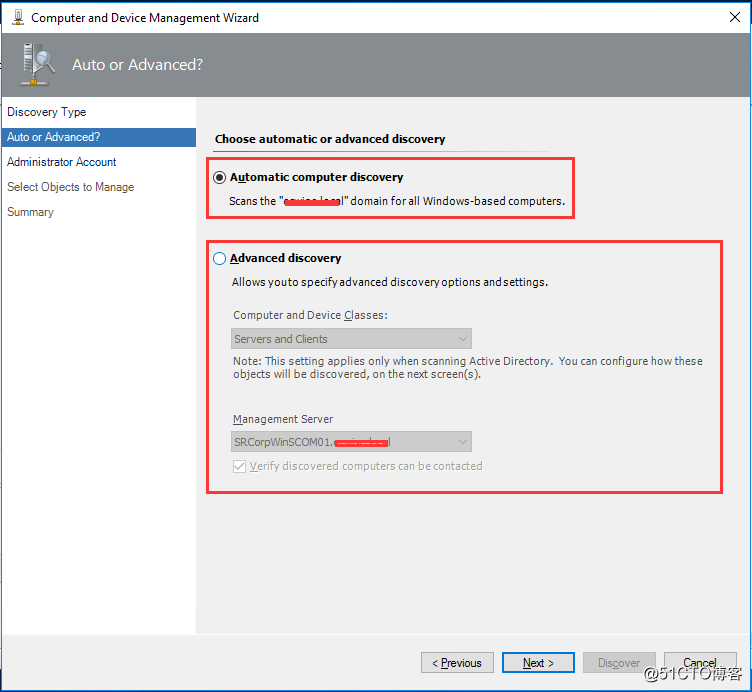Open the Select Objects to Manage step
The image size is (752, 692).
coord(70,187)
